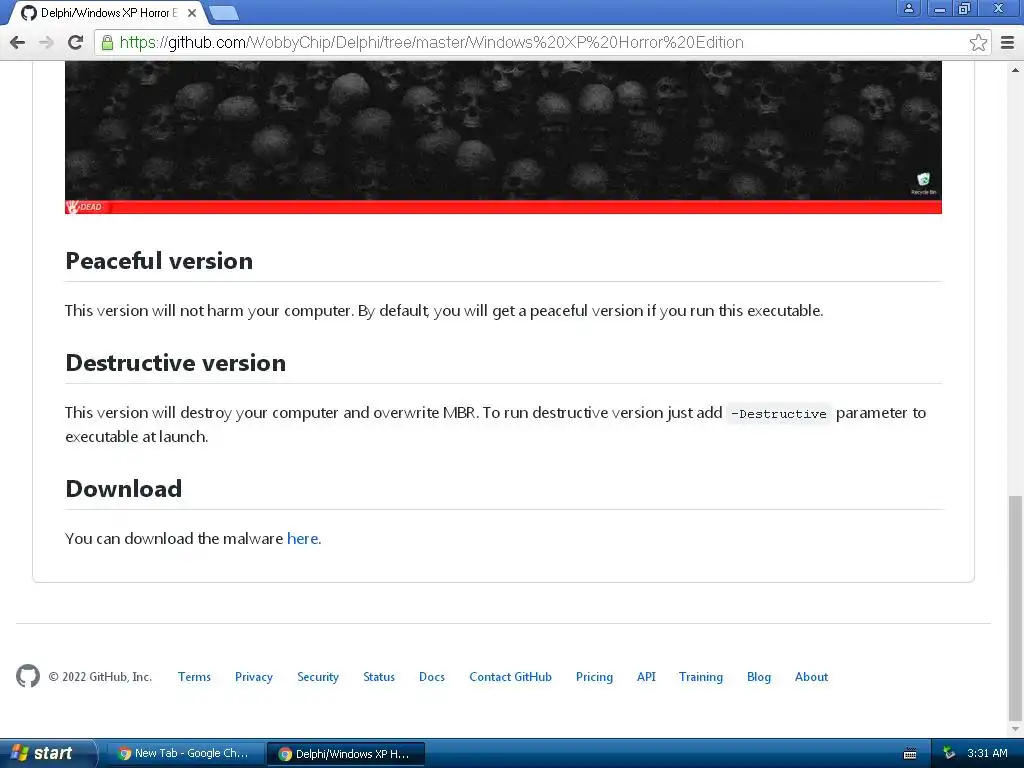Click the GitHub octocat logo in footer
The width and height of the screenshot is (1024, 768).
(x=27, y=676)
